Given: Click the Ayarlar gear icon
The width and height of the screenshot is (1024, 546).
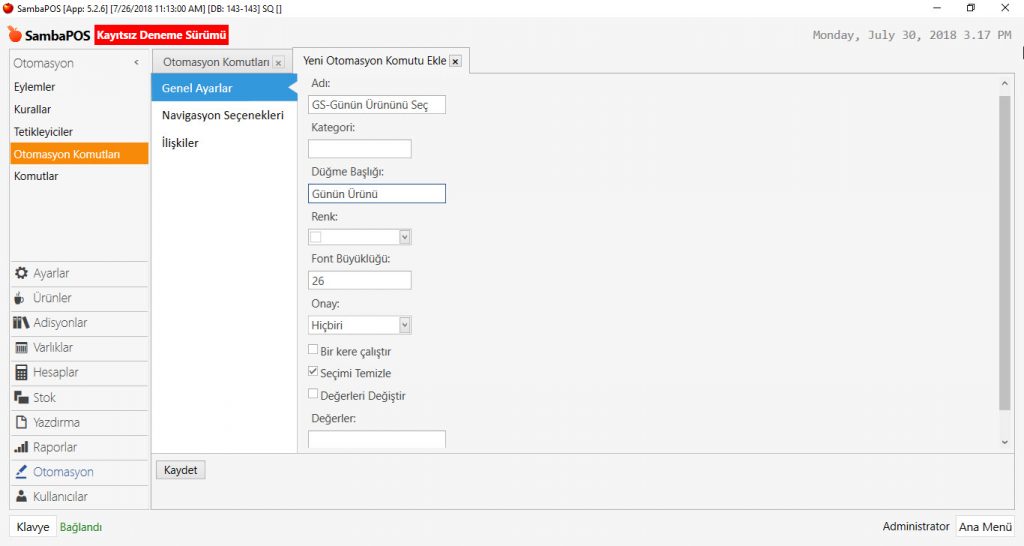Looking at the screenshot, I should pos(21,273).
